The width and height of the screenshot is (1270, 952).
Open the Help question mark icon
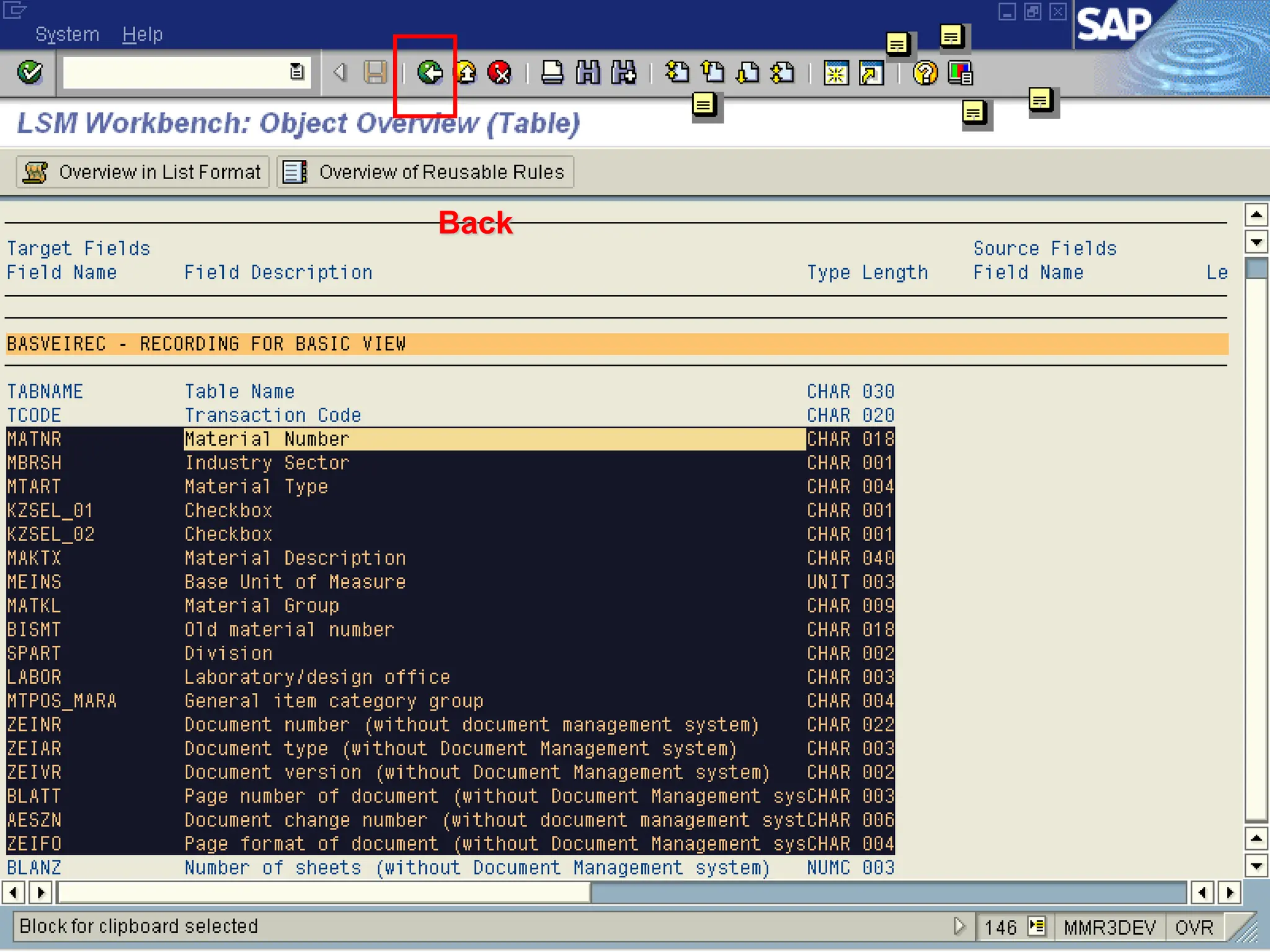click(x=925, y=73)
